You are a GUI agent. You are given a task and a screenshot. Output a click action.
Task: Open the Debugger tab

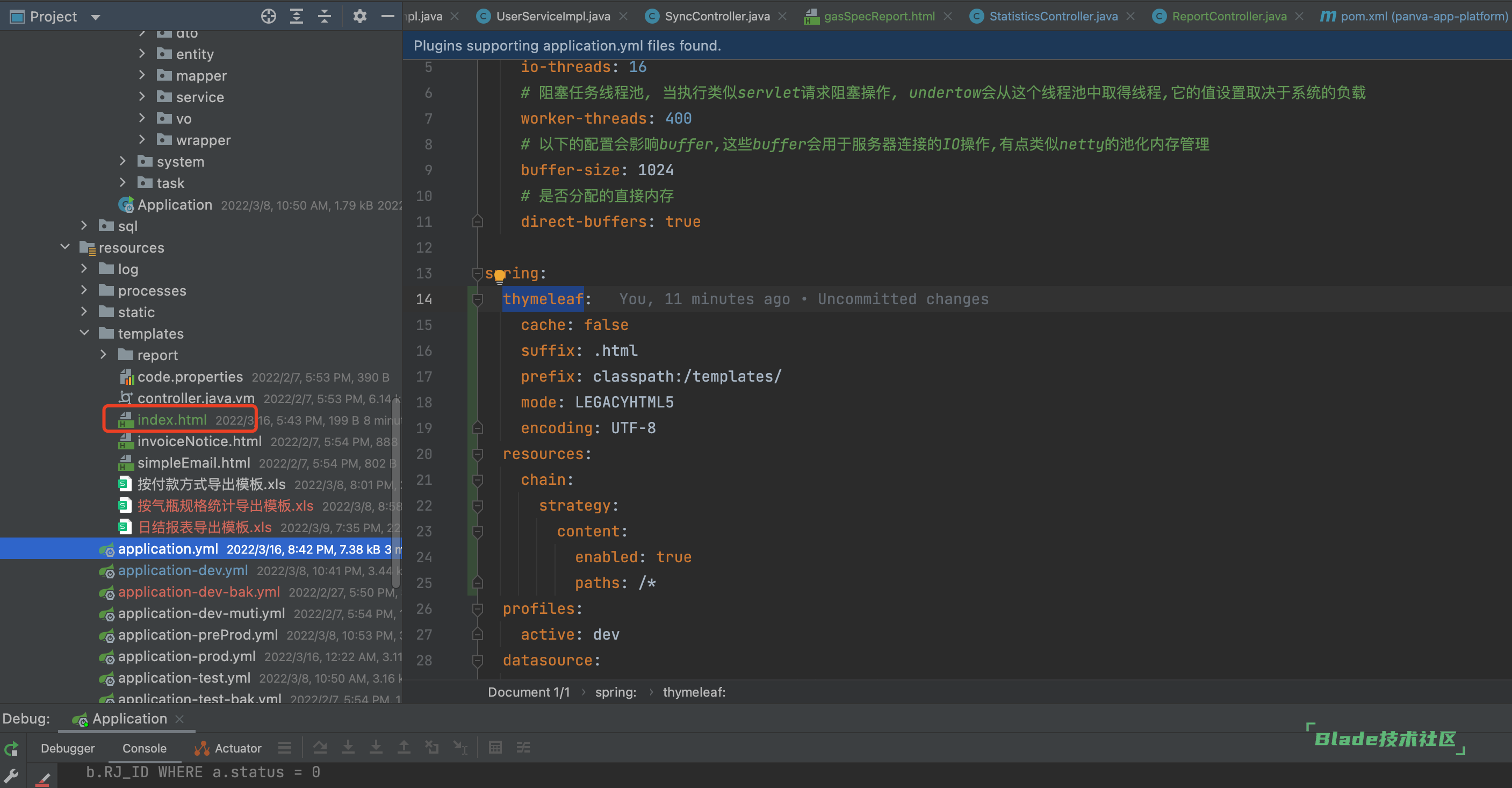pyautogui.click(x=68, y=748)
